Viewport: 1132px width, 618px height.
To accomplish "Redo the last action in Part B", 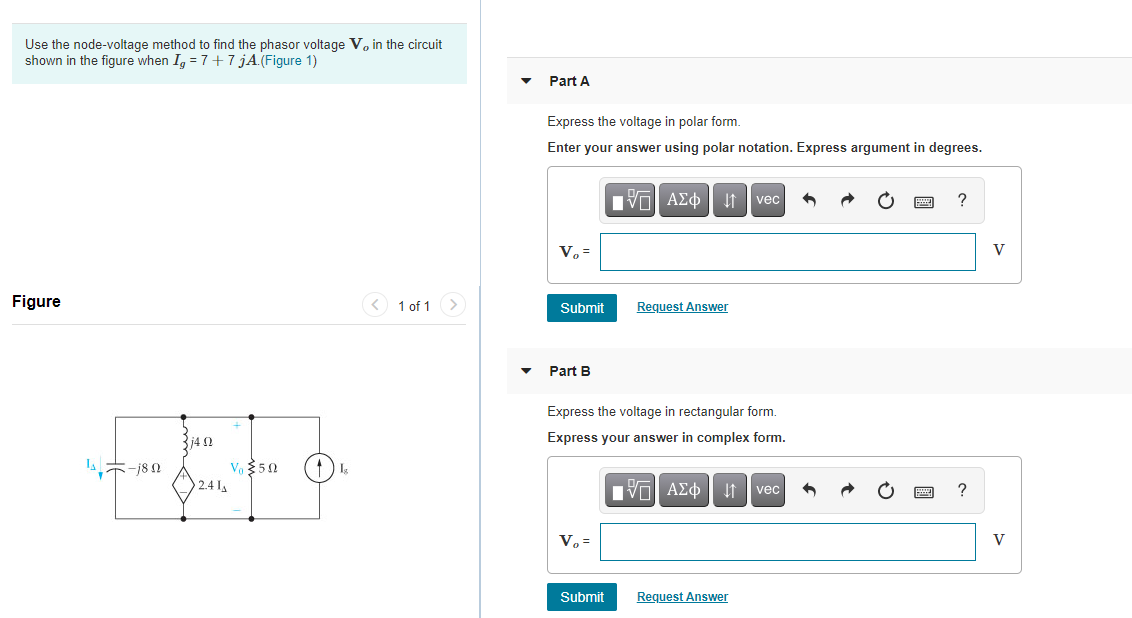I will pyautogui.click(x=847, y=490).
